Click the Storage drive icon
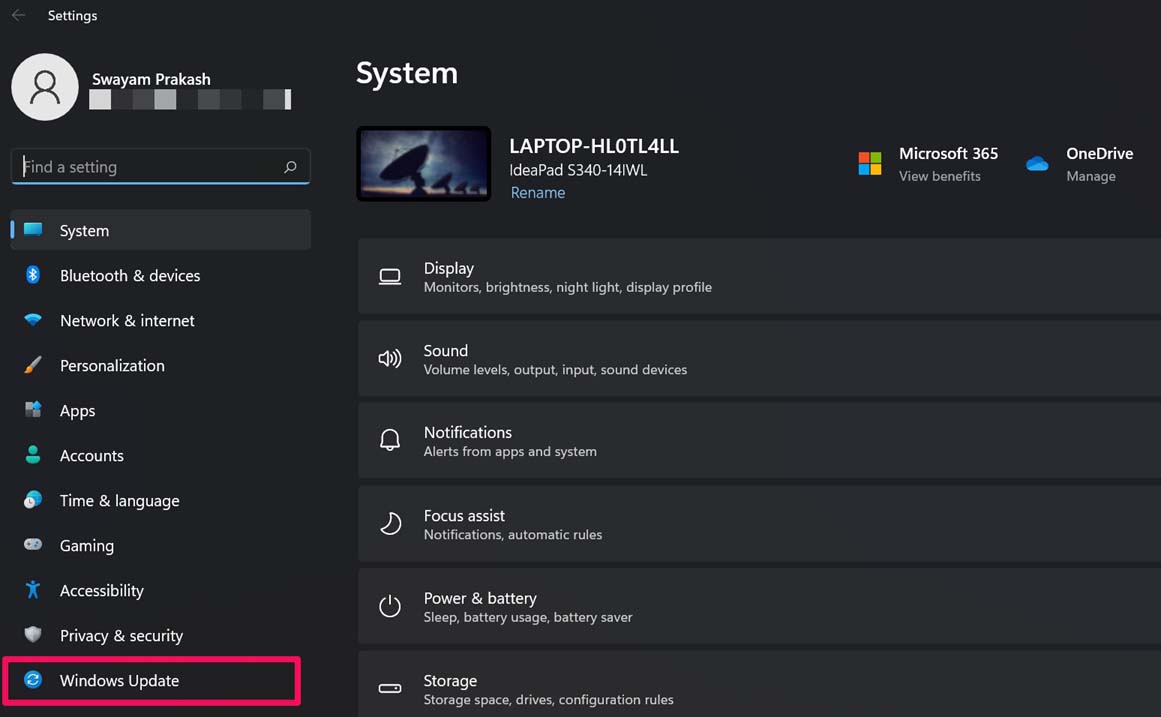 coord(390,688)
